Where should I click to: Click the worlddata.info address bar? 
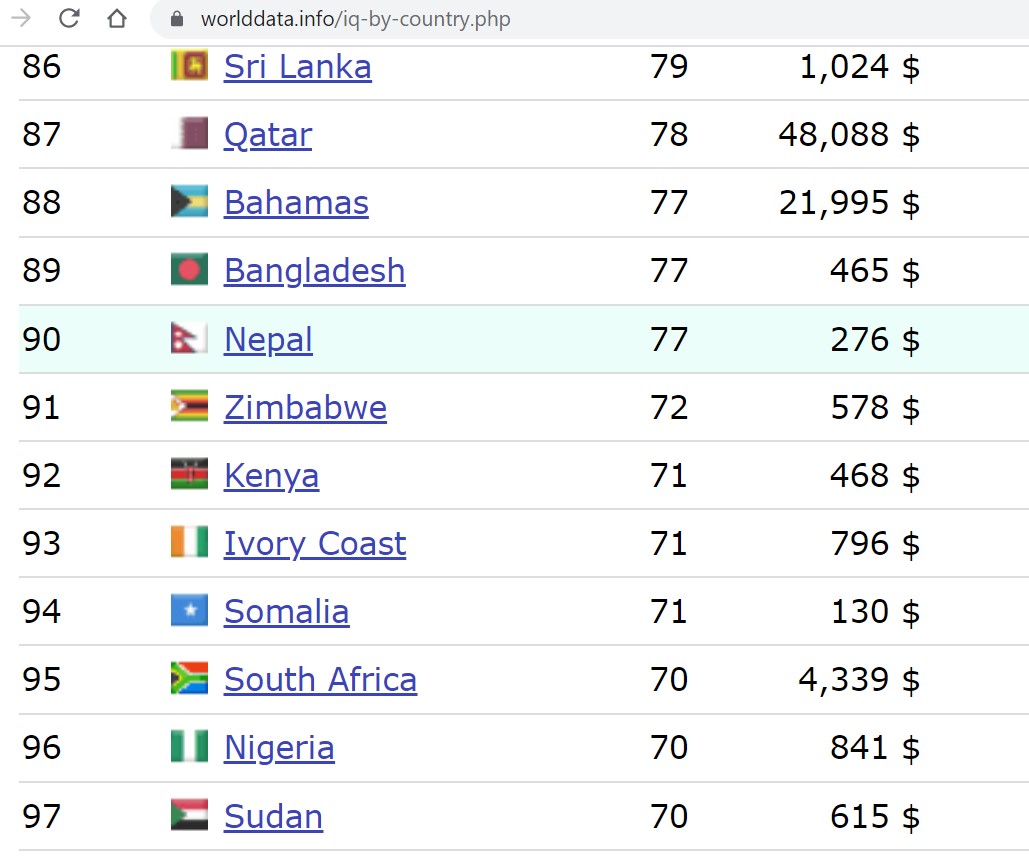tap(591, 19)
